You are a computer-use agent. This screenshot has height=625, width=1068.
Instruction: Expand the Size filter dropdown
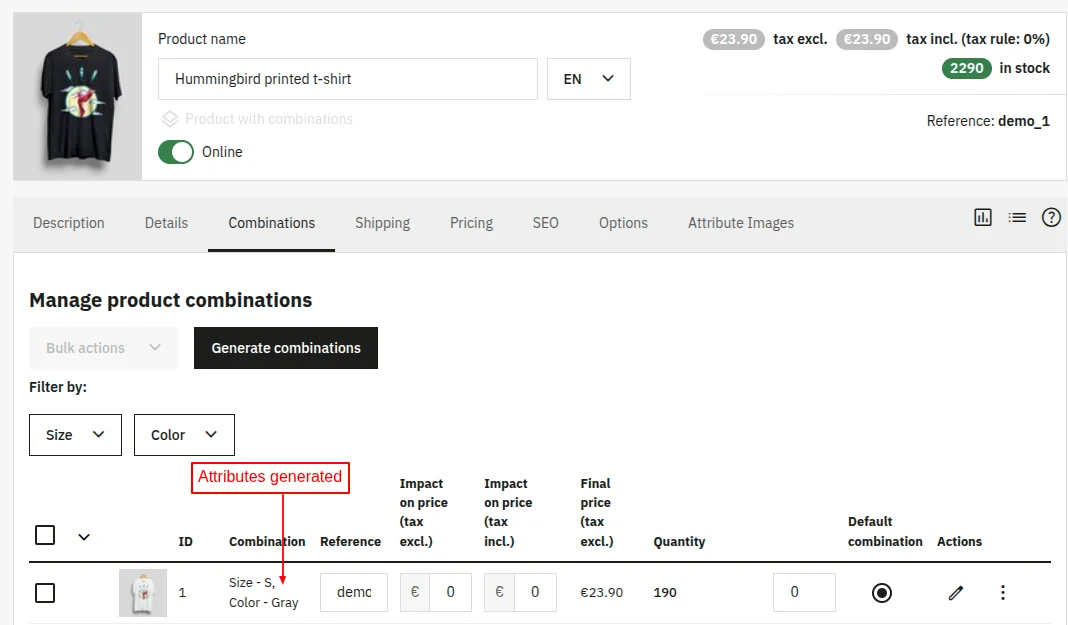75,435
